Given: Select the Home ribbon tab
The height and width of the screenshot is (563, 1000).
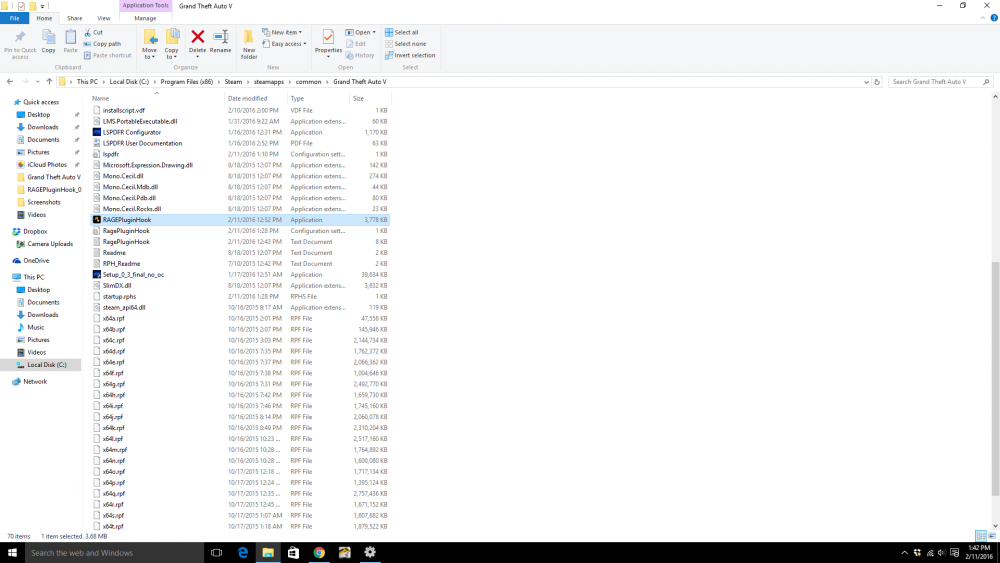Looking at the screenshot, I should (x=44, y=18).
